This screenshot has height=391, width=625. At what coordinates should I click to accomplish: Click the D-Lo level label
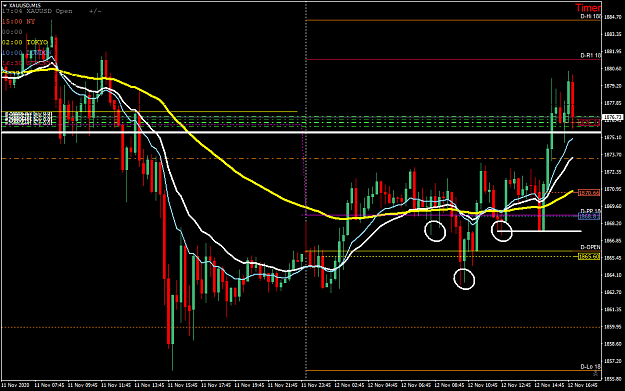point(590,367)
